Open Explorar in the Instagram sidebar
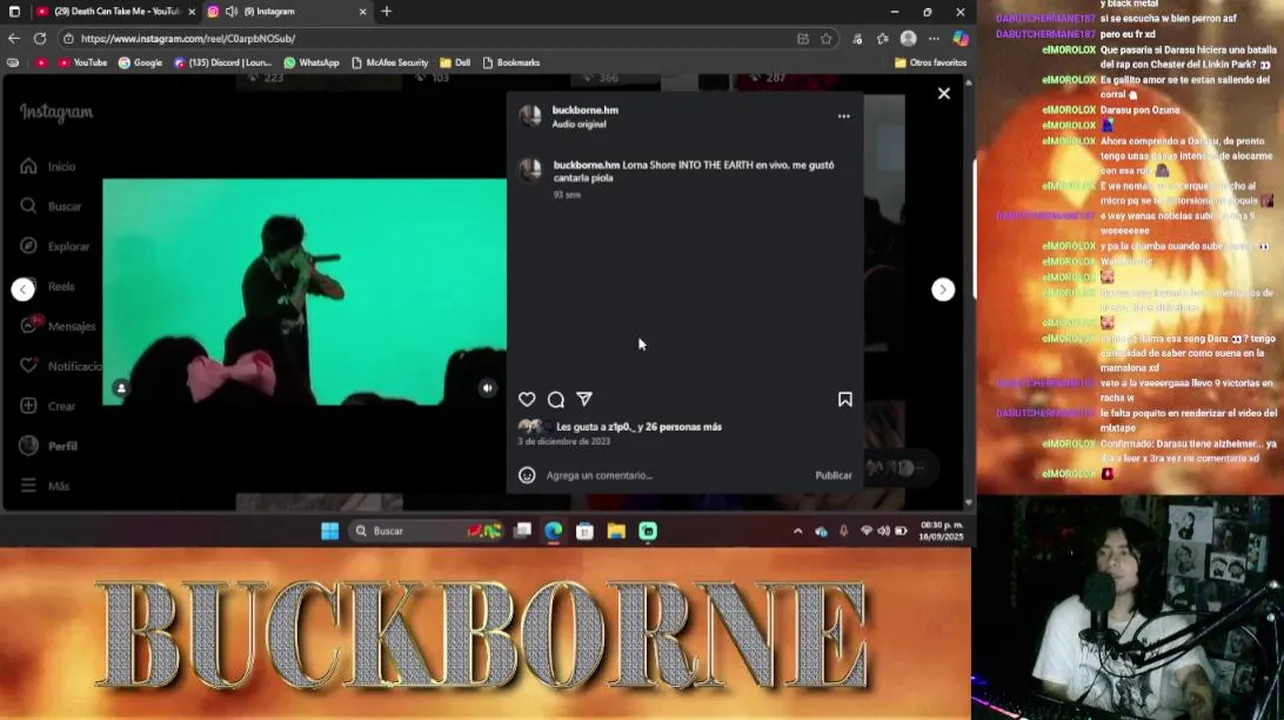 [56, 246]
